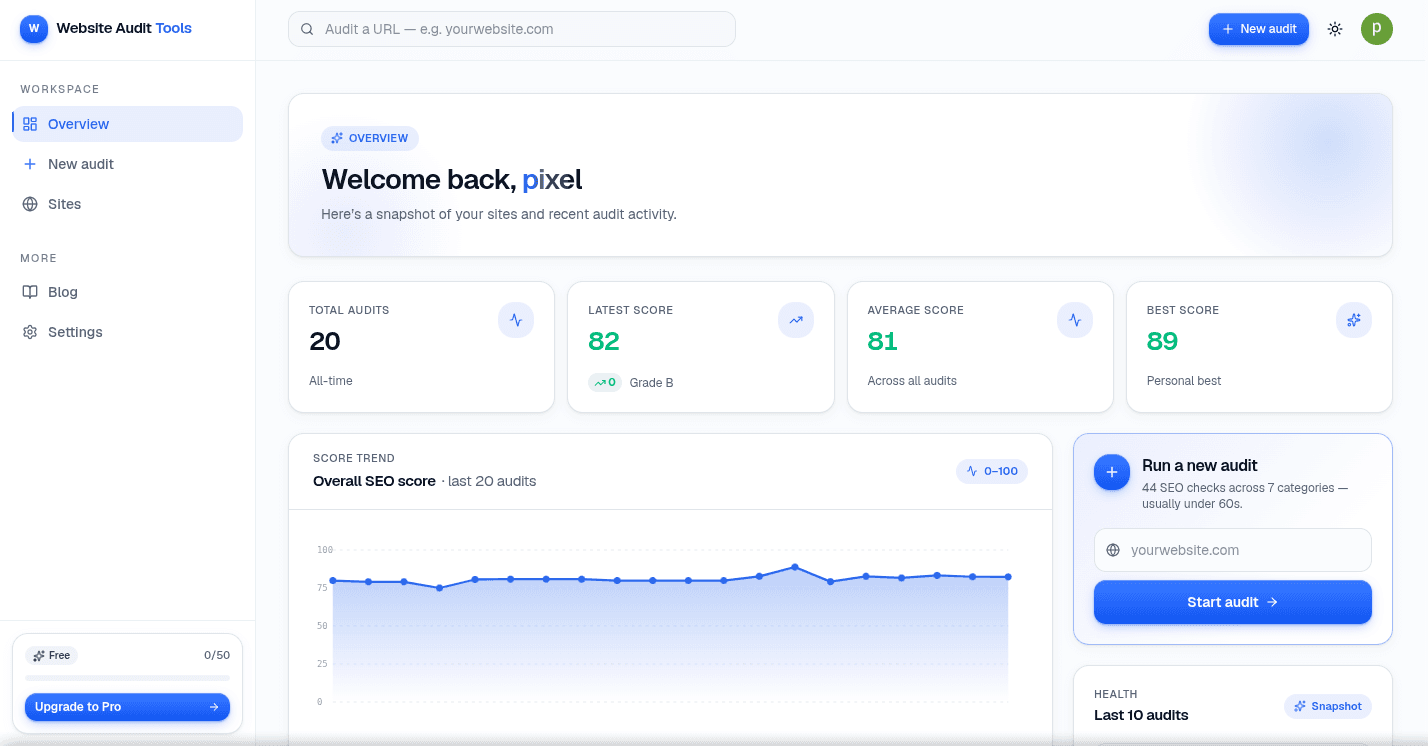Screen dimensions: 1428x746
Task: Open the Blog sidebar link
Action: 127,292
